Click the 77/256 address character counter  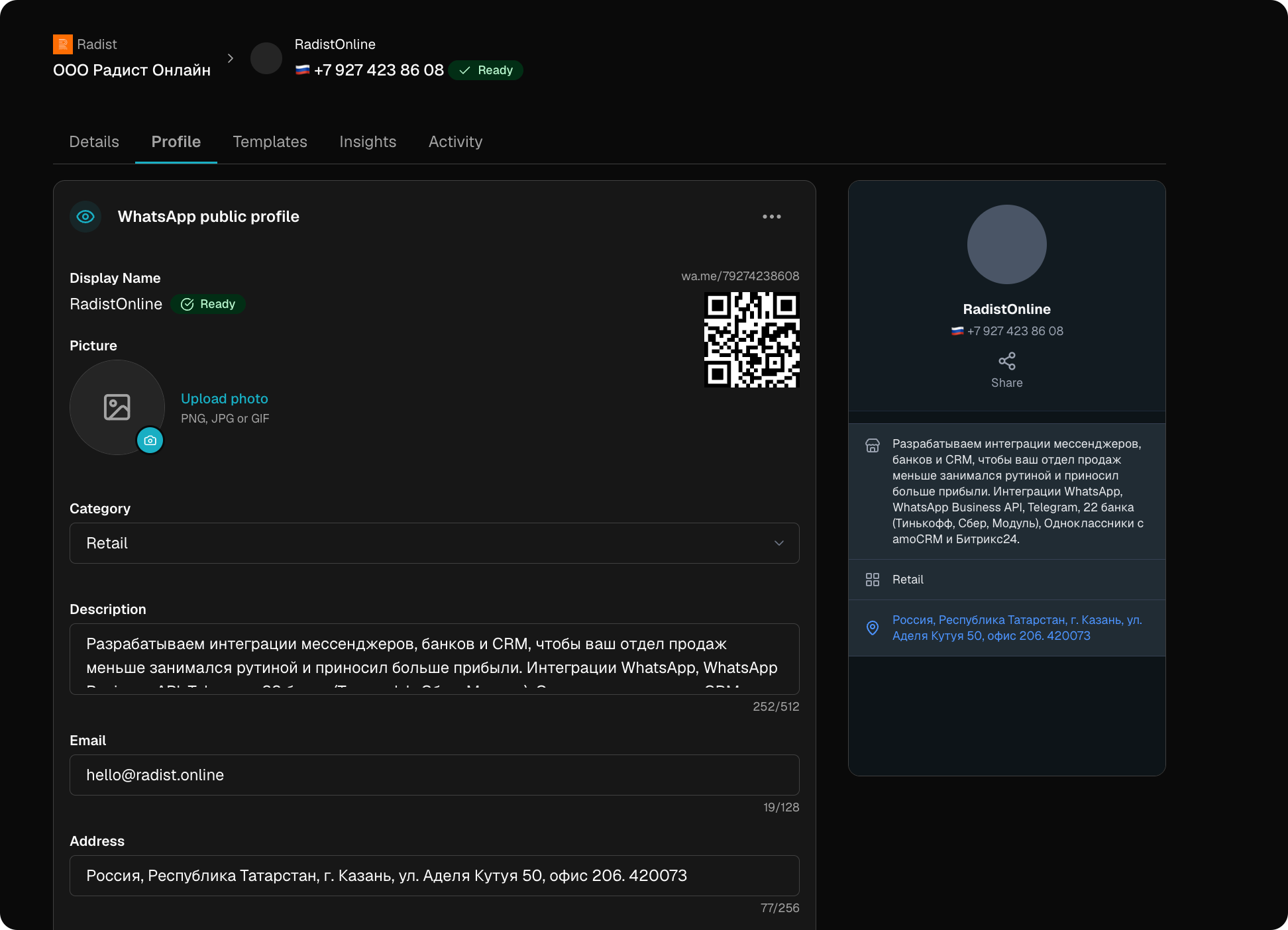pyautogui.click(x=780, y=908)
